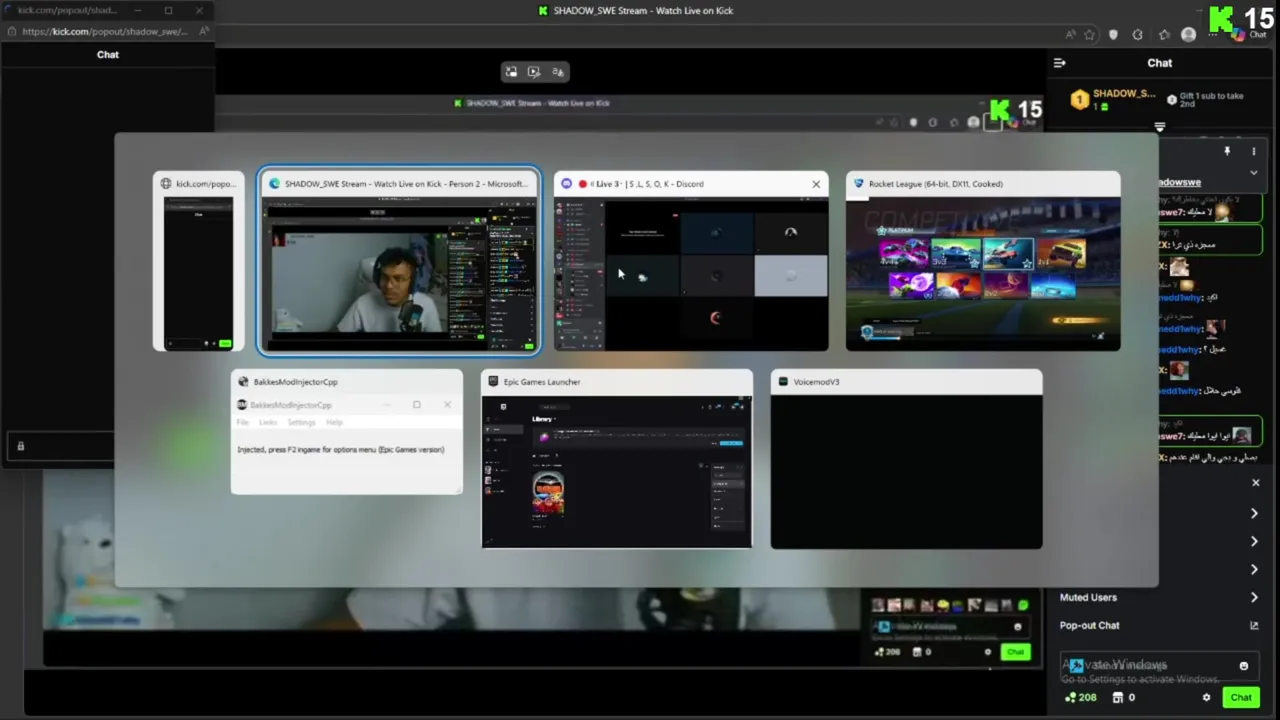Open the Kick shop icon showing 0
Viewport: 1280px width, 720px height.
tap(1125, 698)
